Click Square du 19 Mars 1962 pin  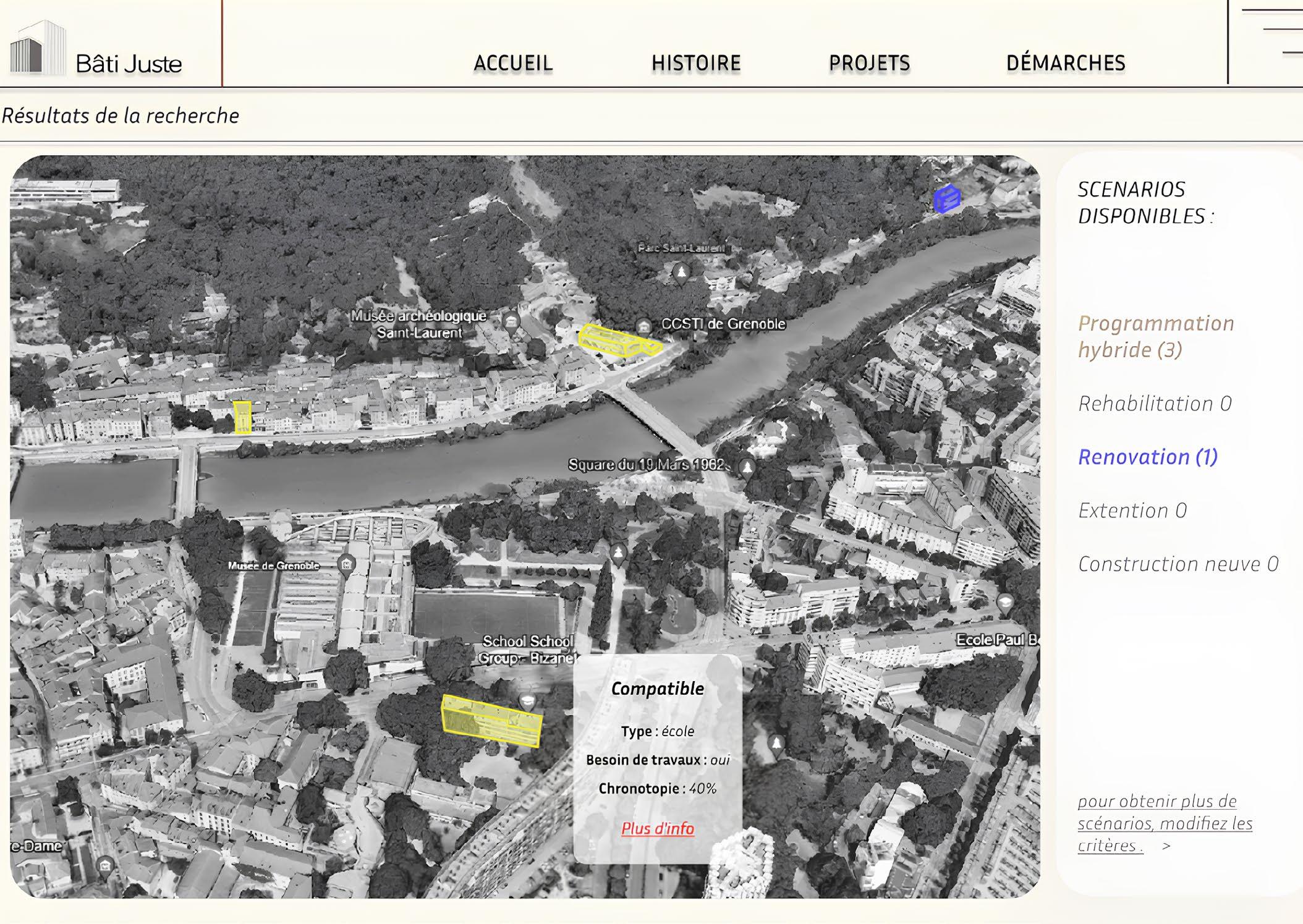coord(747,467)
